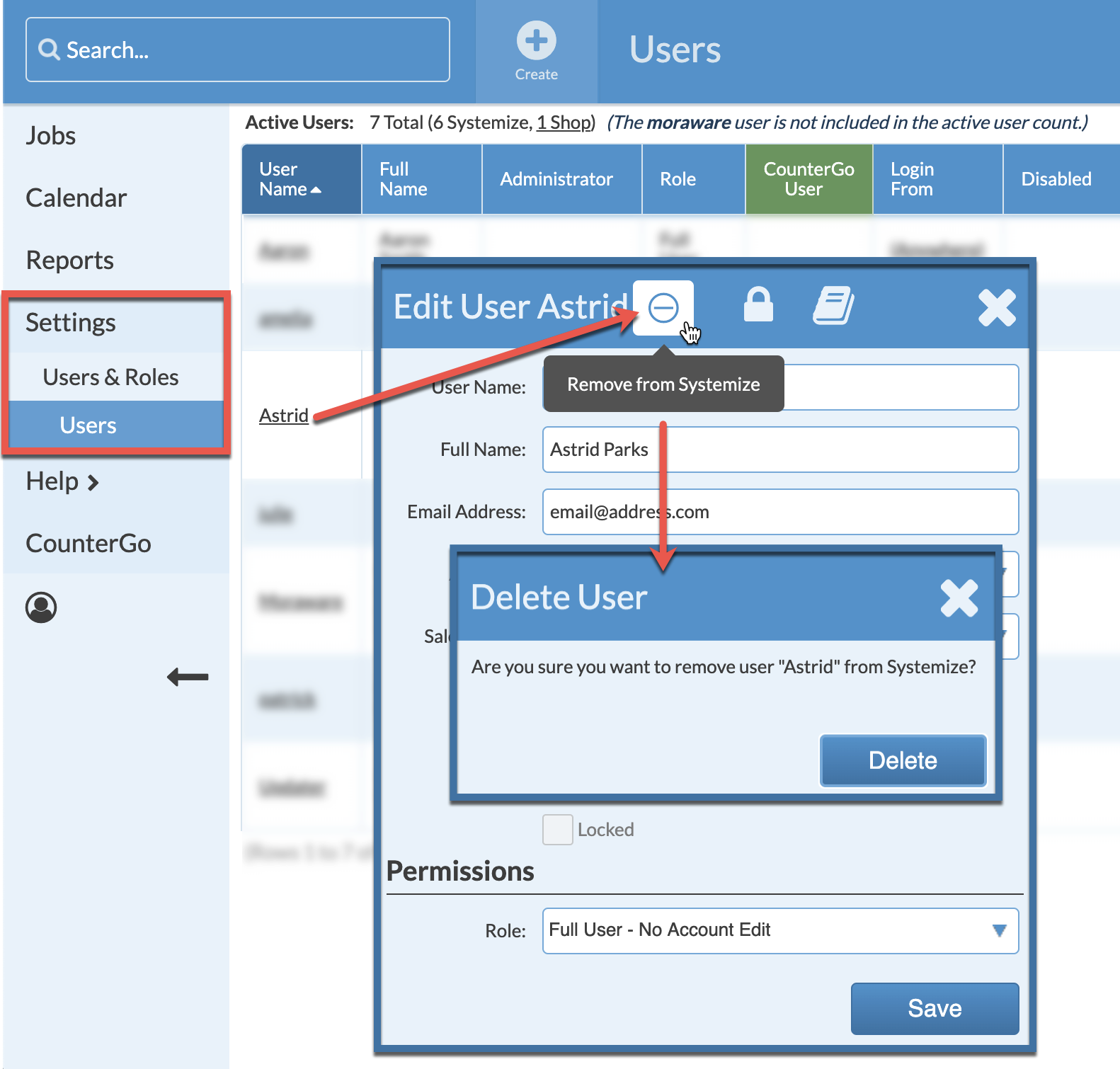Open Reports in the sidebar
Screen dimensions: 1120x1069
pyautogui.click(x=70, y=260)
